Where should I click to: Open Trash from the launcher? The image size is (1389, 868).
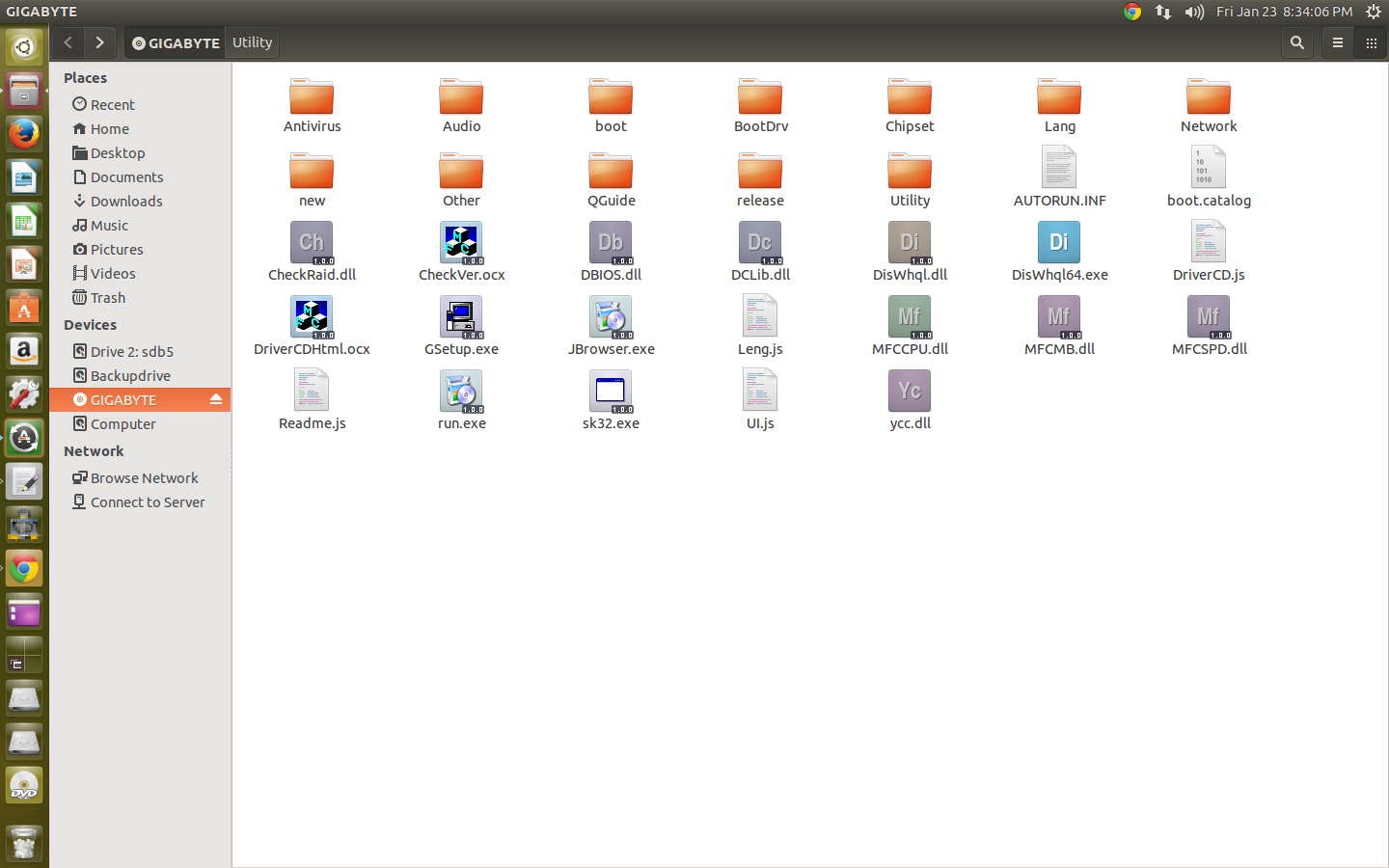point(24,844)
